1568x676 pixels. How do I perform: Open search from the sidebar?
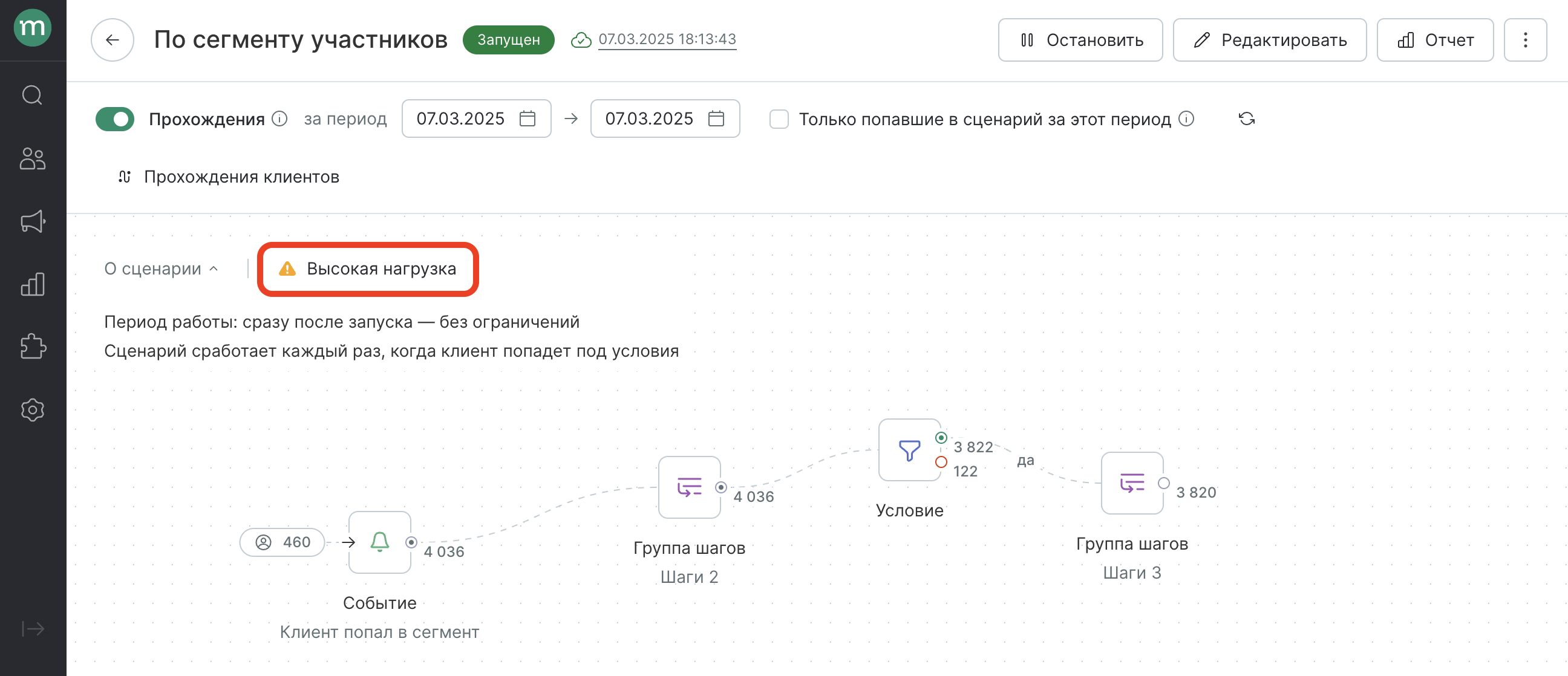32,96
